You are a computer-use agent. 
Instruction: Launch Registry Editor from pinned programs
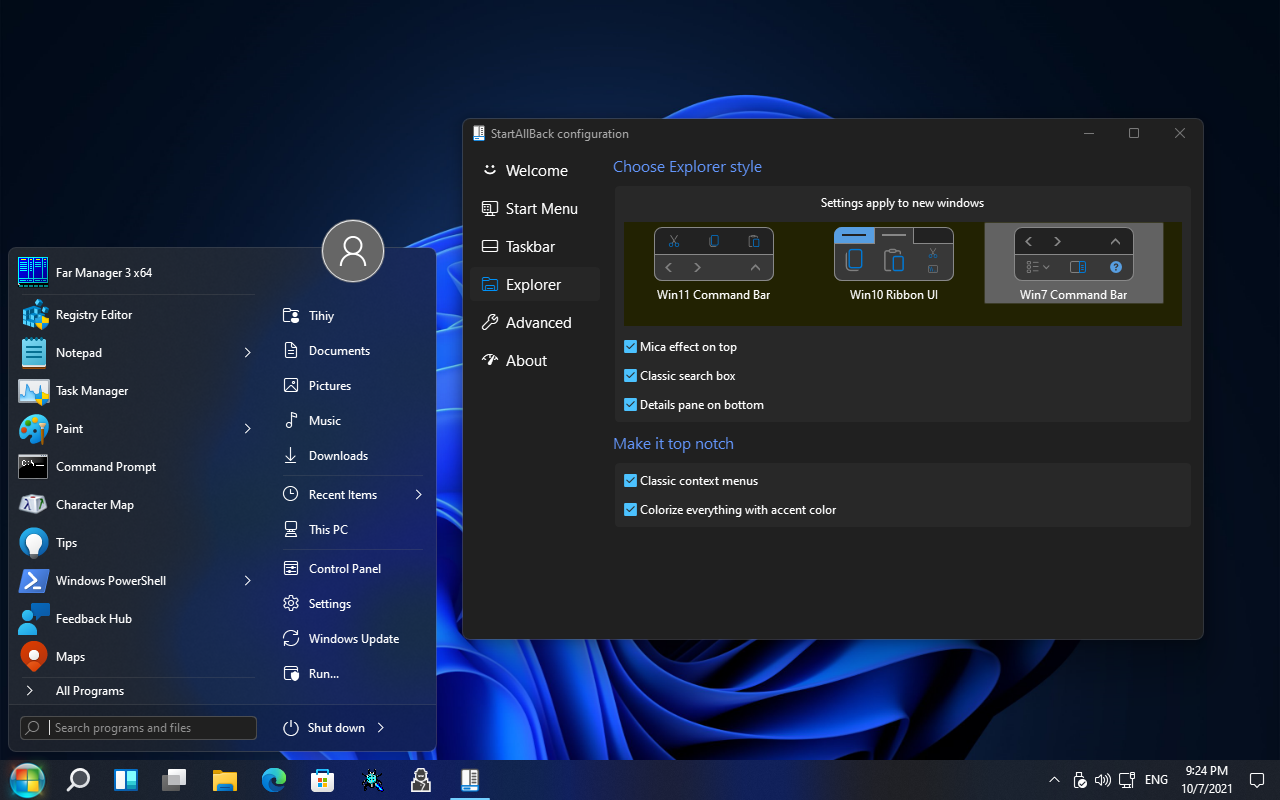(x=94, y=315)
